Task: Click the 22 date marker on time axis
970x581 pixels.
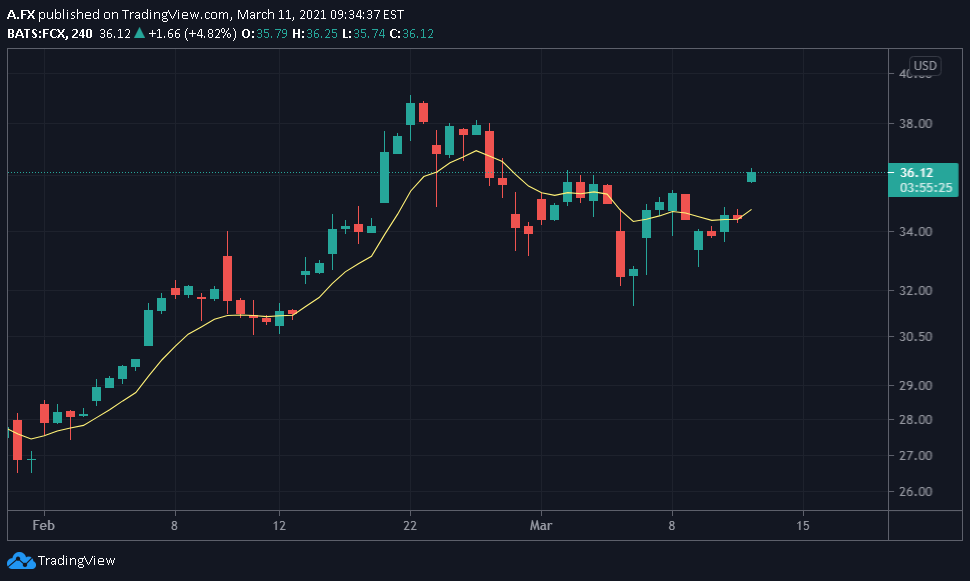Action: [x=410, y=525]
